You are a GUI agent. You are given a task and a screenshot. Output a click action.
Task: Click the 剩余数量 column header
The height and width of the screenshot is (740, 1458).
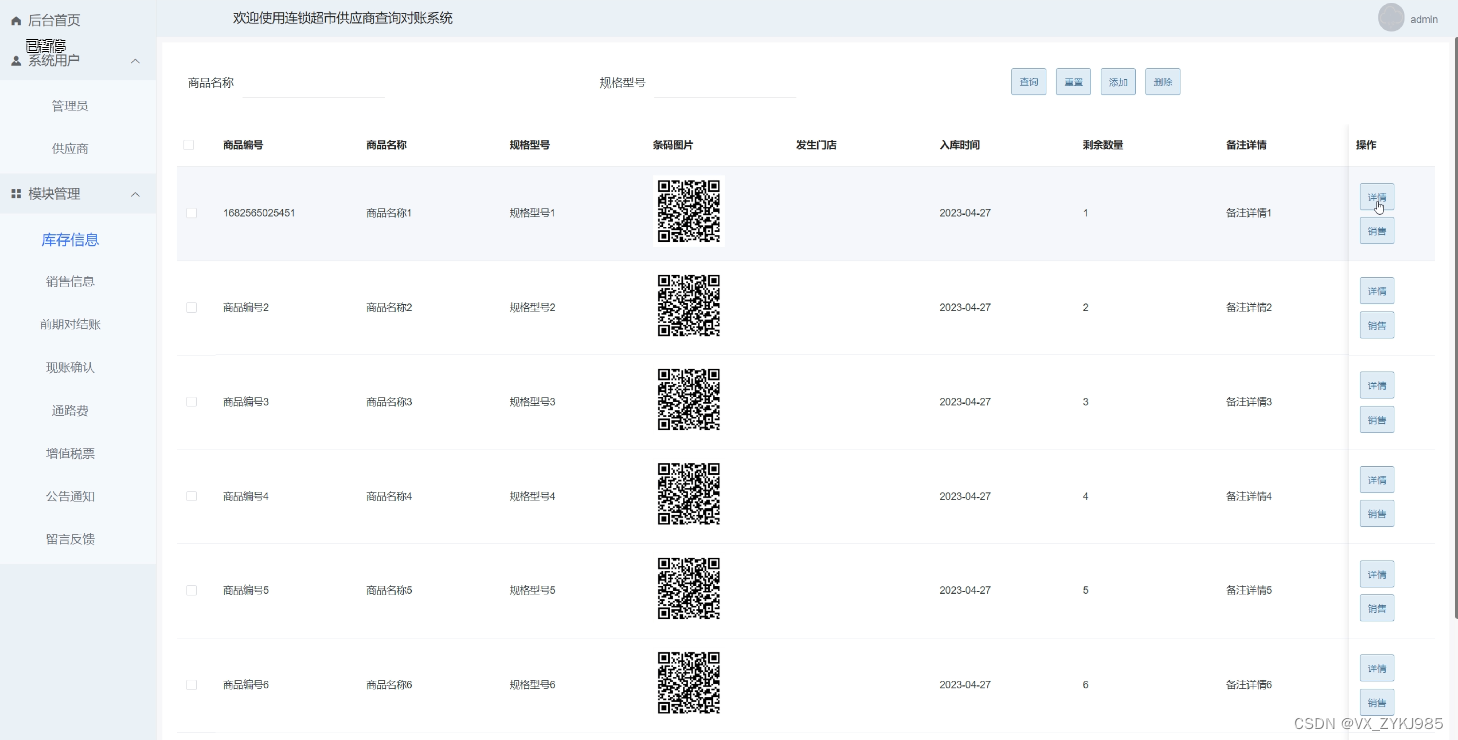click(x=1103, y=145)
